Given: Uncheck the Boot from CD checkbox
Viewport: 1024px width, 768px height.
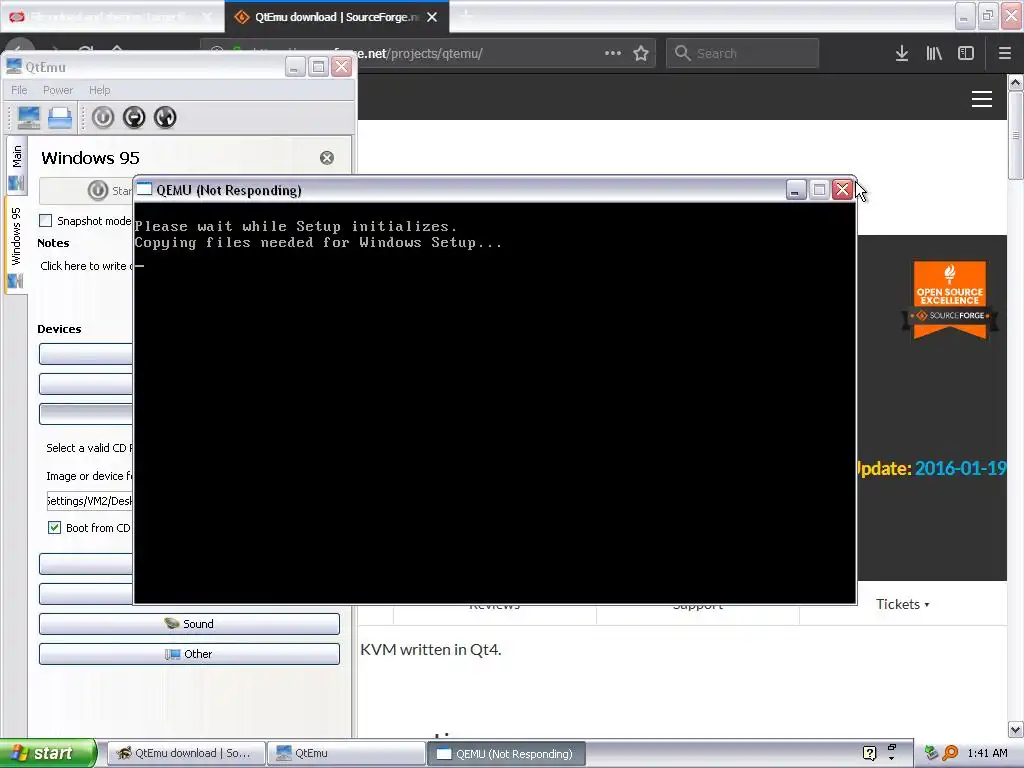Looking at the screenshot, I should coord(54,528).
